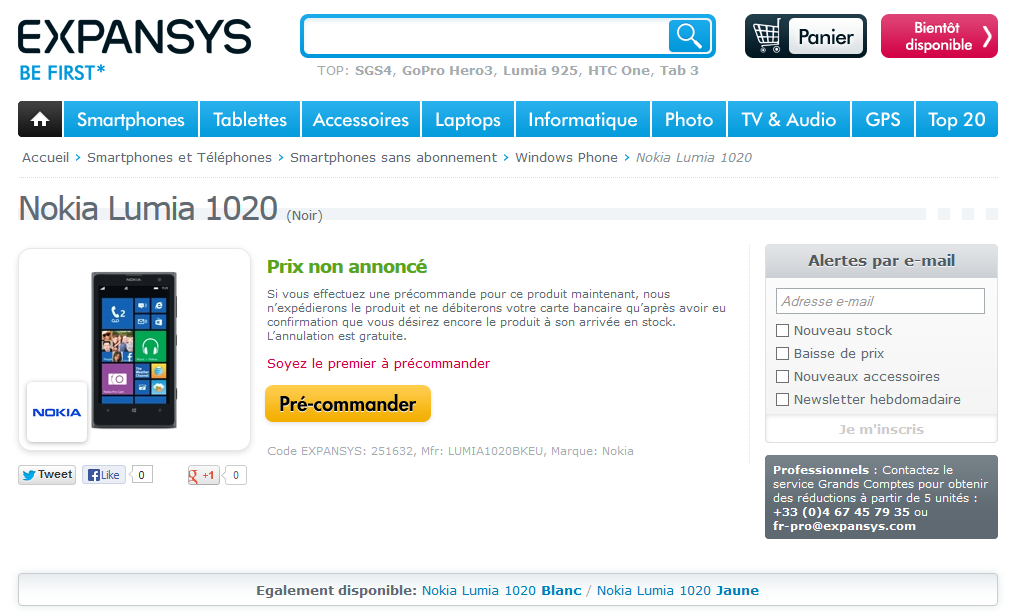Screen dimensions: 1011x615
Task: Select the Informatique category
Action: [583, 119]
